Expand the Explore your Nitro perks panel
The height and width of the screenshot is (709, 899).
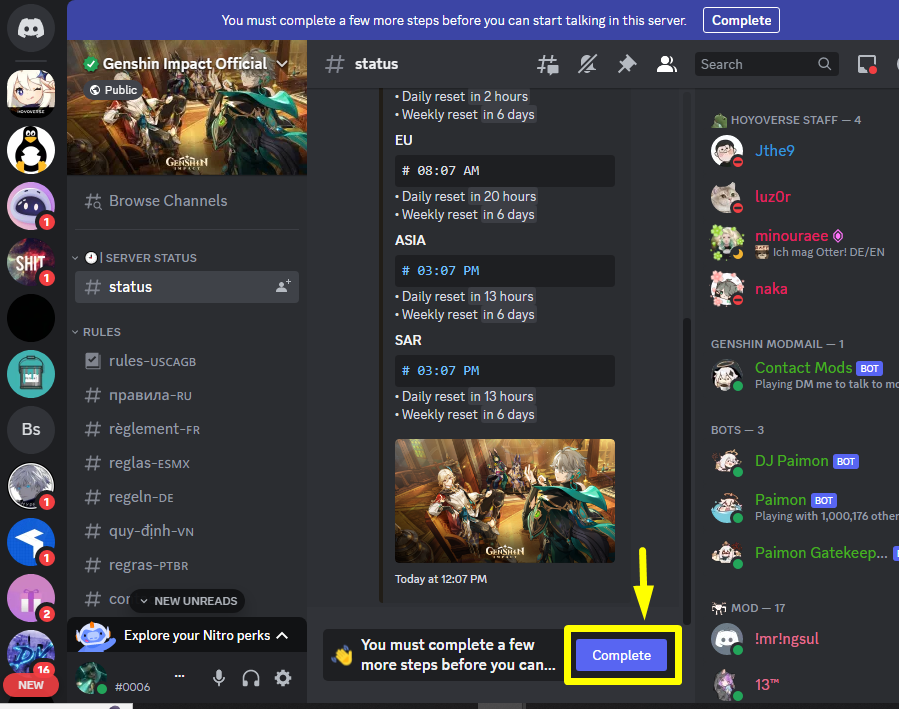pos(187,636)
